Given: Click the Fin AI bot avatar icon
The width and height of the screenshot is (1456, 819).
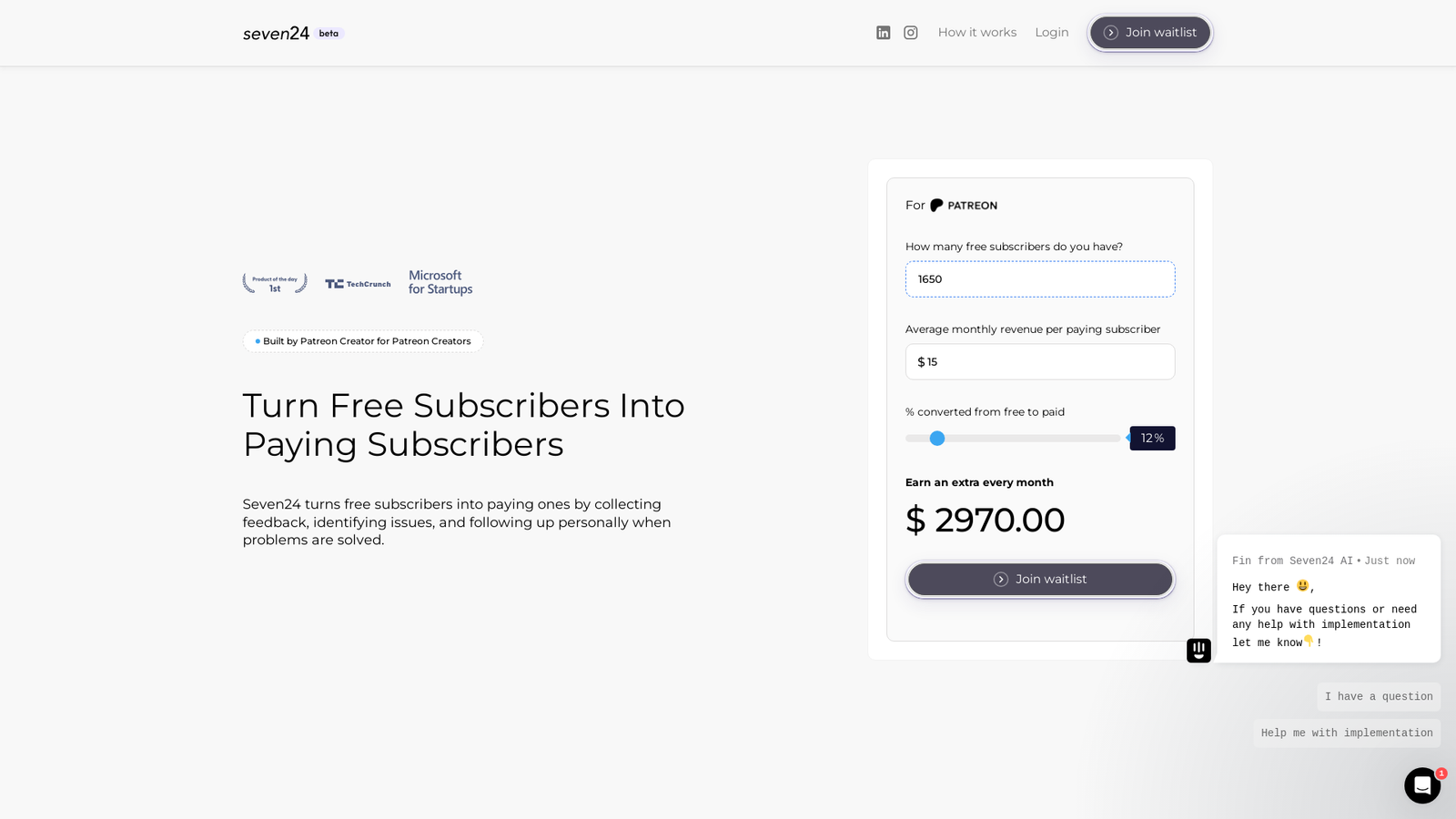Looking at the screenshot, I should pyautogui.click(x=1198, y=651).
